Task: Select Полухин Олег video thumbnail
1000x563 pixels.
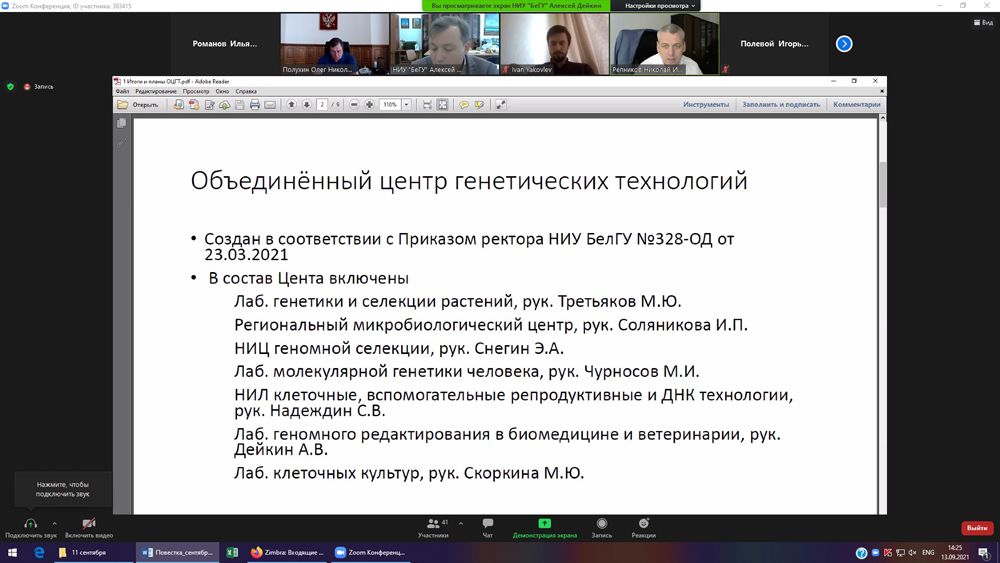Action: [335, 44]
